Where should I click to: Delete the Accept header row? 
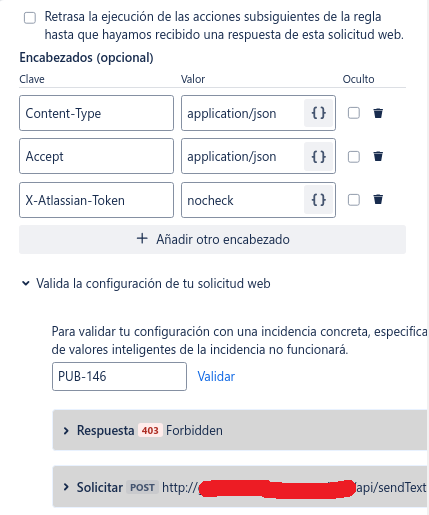(x=378, y=156)
